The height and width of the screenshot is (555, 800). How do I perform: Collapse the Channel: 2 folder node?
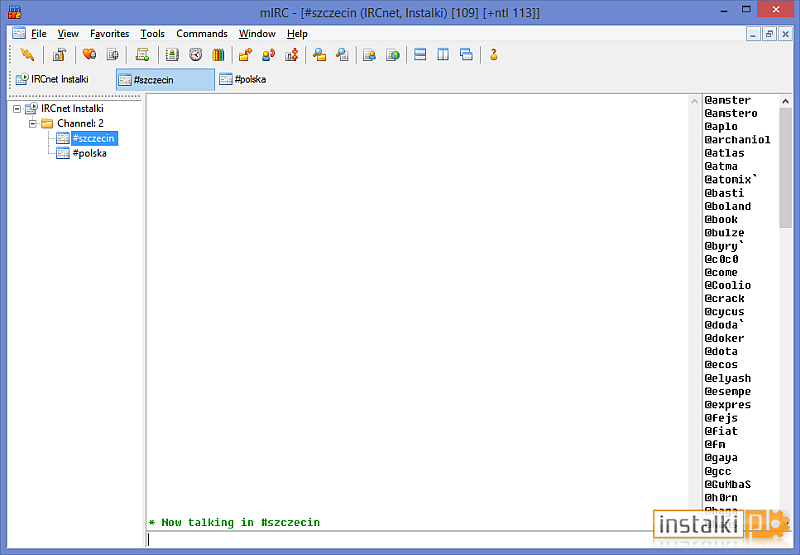pyautogui.click(x=32, y=123)
